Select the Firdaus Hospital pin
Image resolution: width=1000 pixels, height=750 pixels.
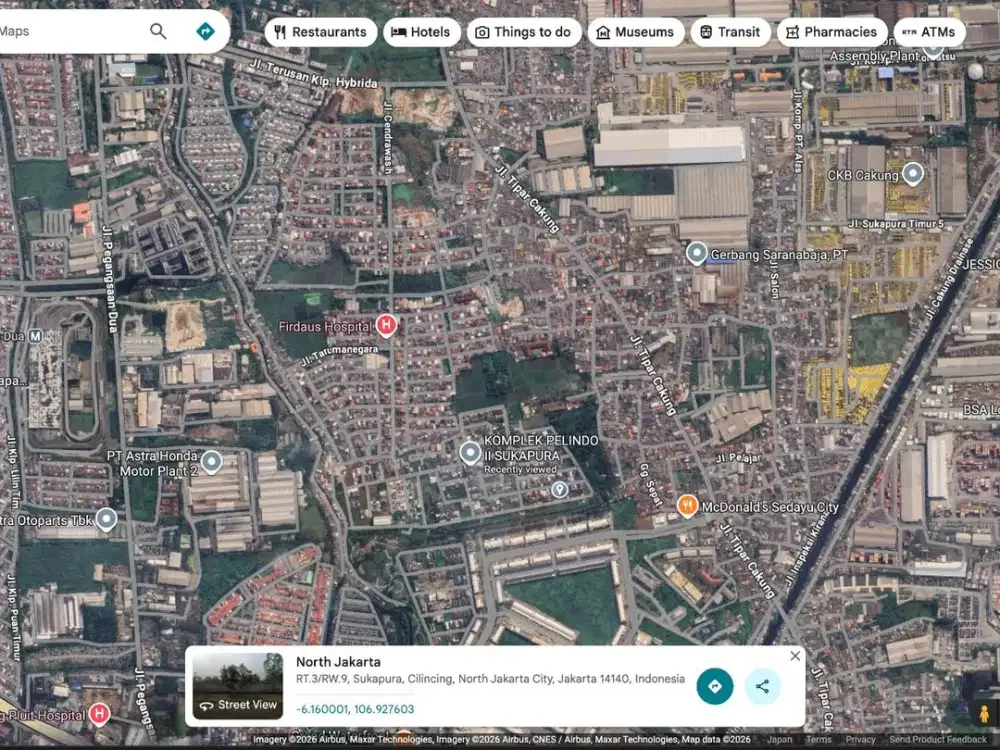(384, 325)
